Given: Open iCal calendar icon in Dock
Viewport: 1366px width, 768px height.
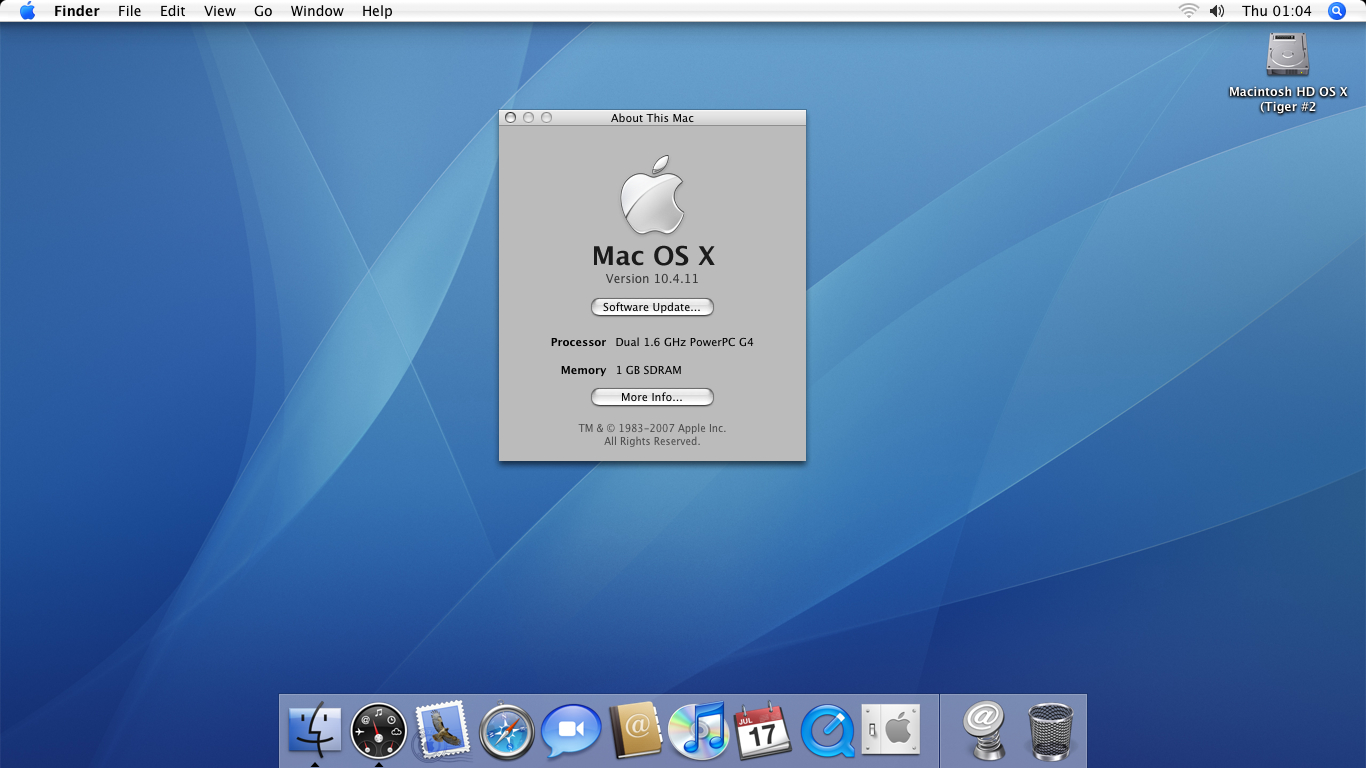Looking at the screenshot, I should [x=762, y=731].
